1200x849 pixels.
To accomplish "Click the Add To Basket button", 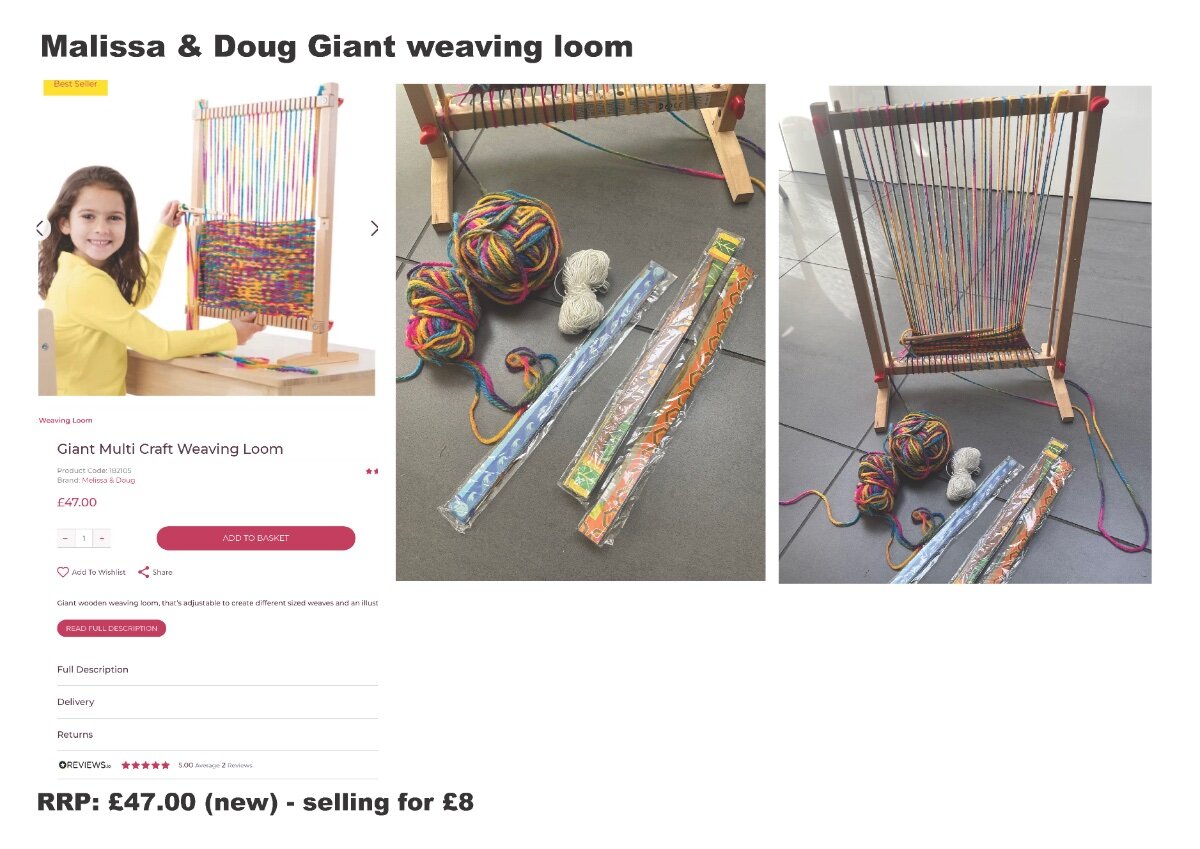I will pyautogui.click(x=256, y=538).
